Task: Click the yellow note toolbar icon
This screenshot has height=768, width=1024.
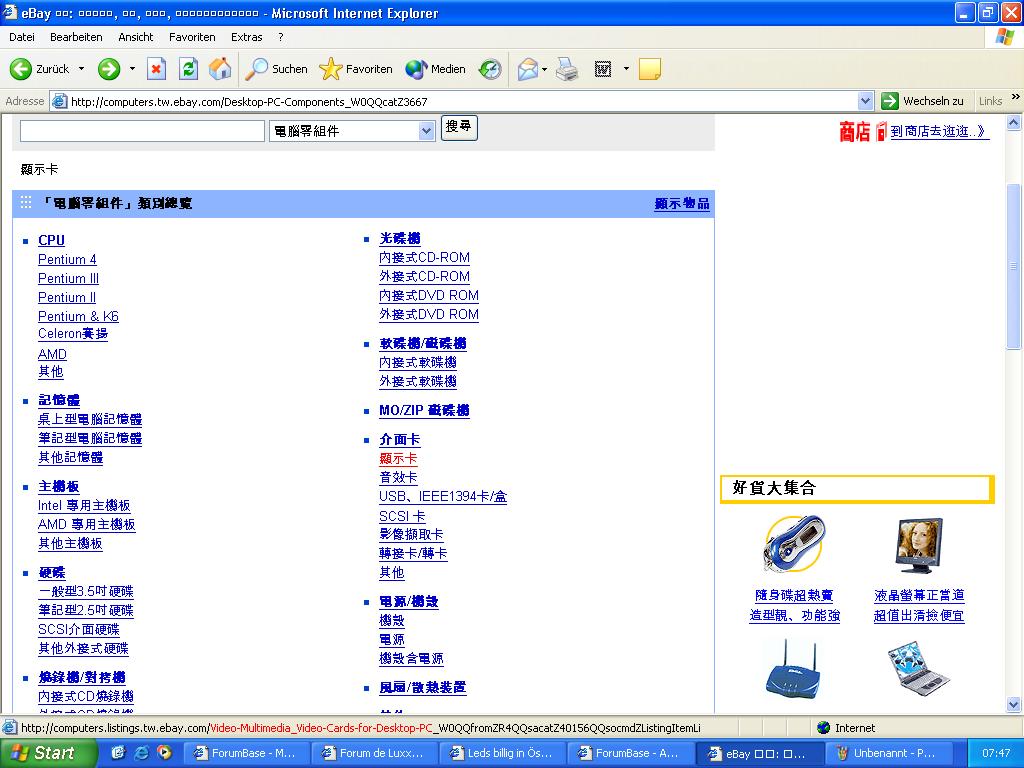Action: (x=649, y=69)
